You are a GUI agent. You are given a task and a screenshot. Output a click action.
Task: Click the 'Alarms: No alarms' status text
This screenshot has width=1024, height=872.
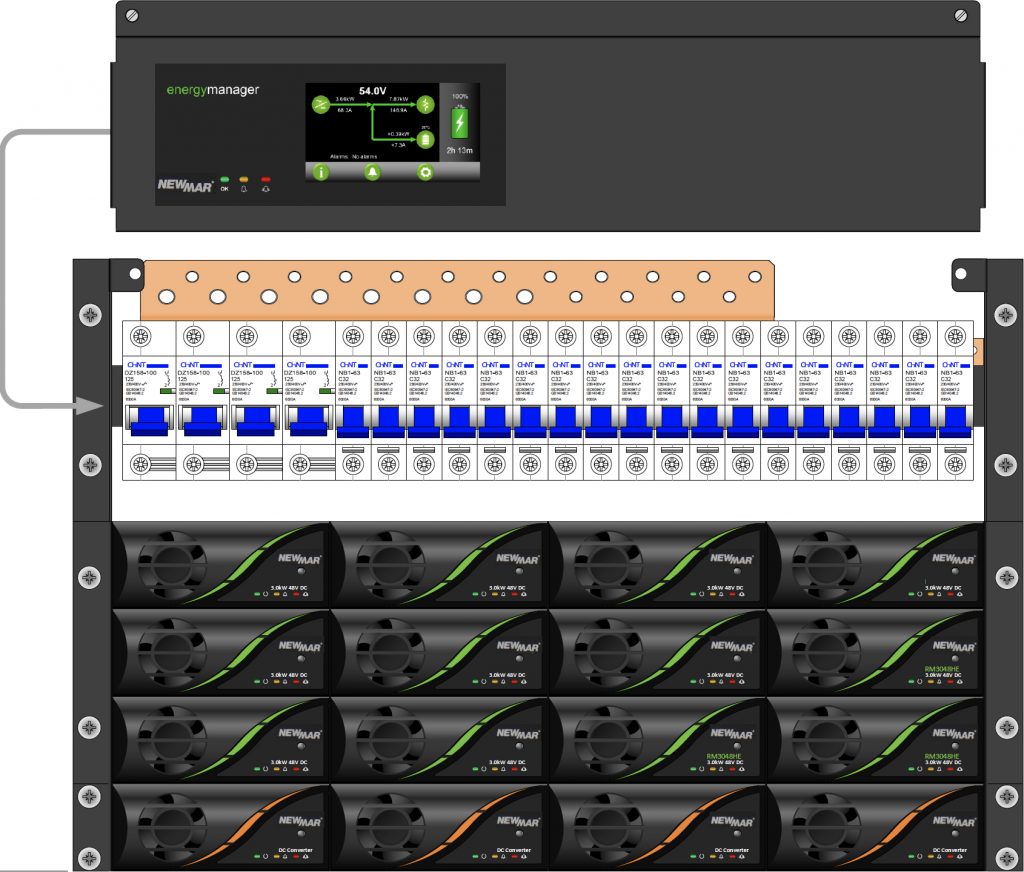353,157
